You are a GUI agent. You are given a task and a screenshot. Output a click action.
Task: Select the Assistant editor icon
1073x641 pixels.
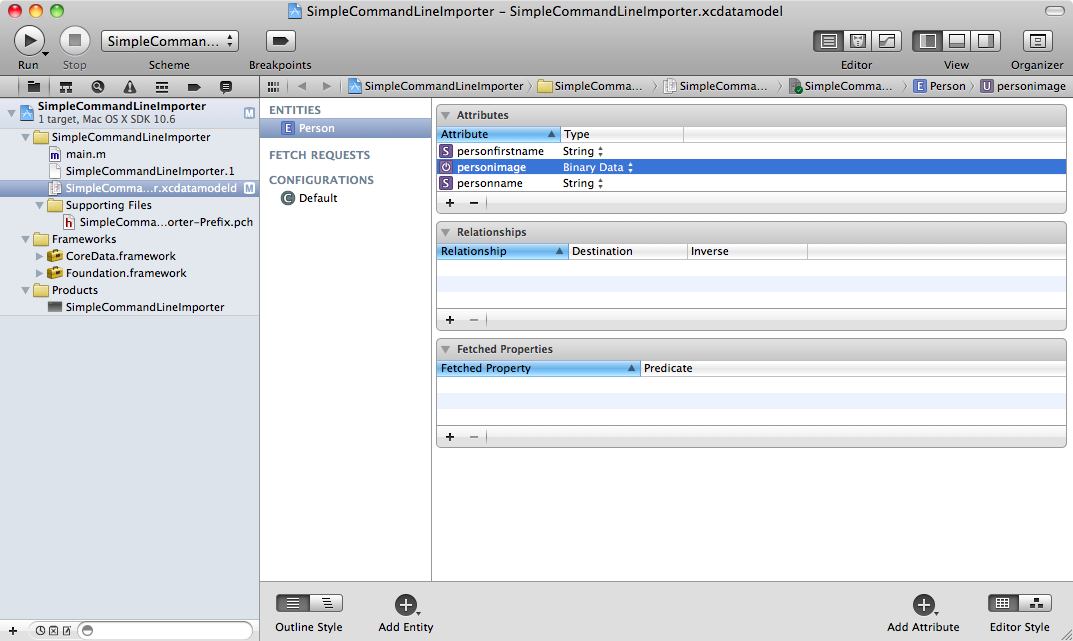click(857, 41)
